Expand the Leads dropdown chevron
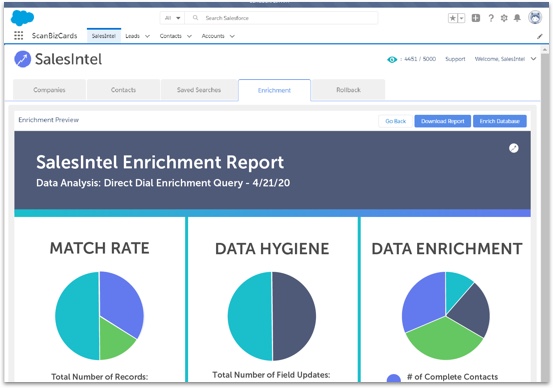Viewport: 553px width, 388px height. coord(147,36)
